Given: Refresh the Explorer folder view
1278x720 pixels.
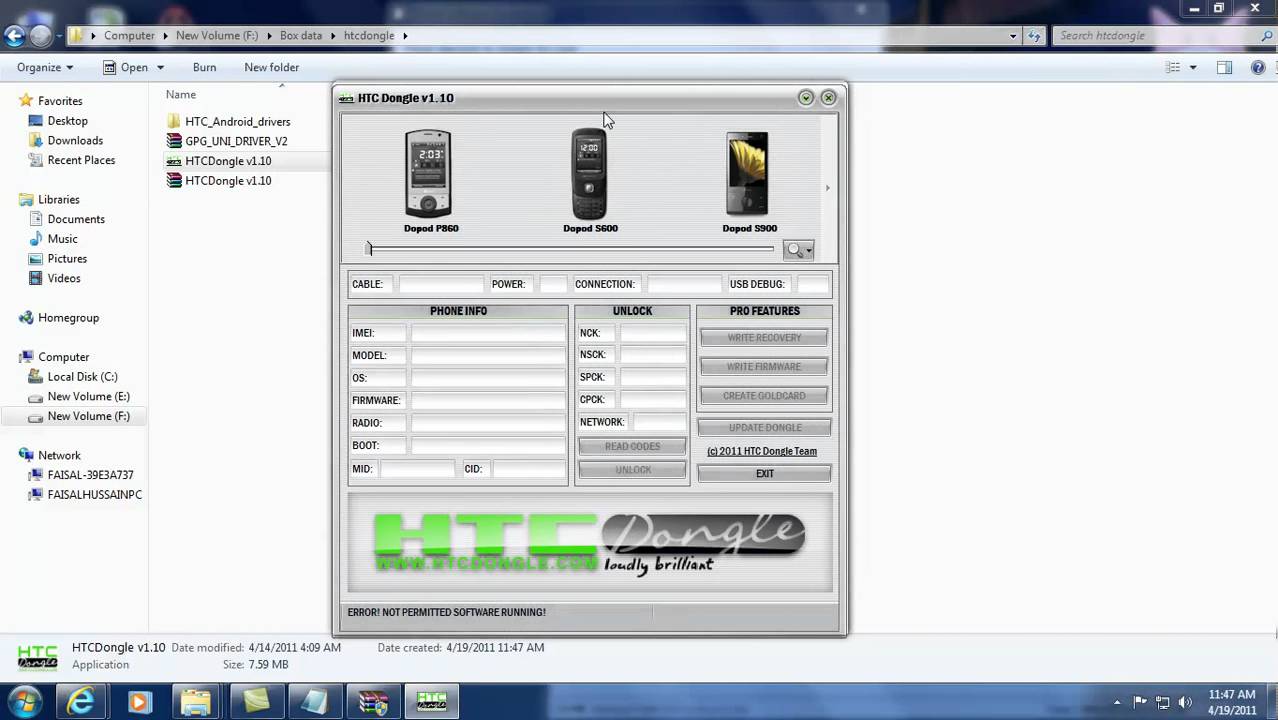Looking at the screenshot, I should 1034,36.
